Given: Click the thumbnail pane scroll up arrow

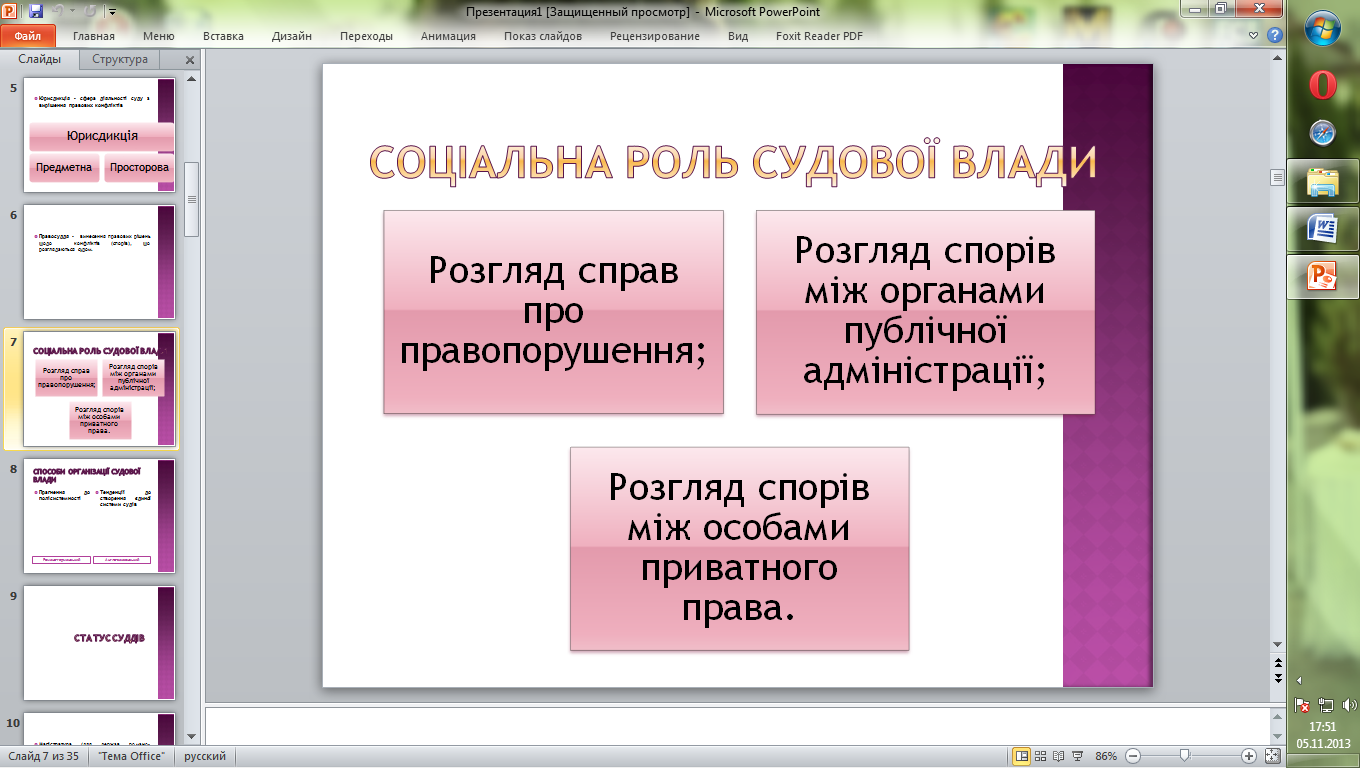Looking at the screenshot, I should [192, 80].
